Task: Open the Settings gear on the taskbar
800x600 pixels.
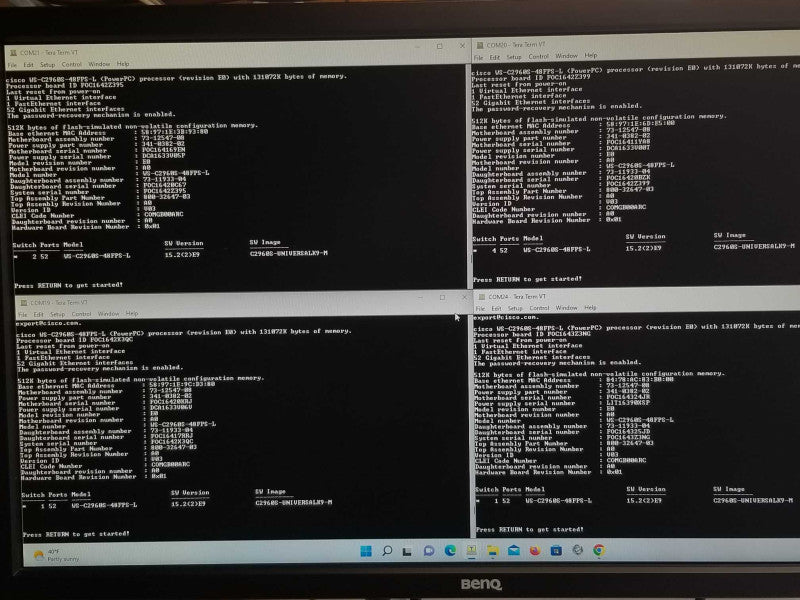Action: click(578, 549)
